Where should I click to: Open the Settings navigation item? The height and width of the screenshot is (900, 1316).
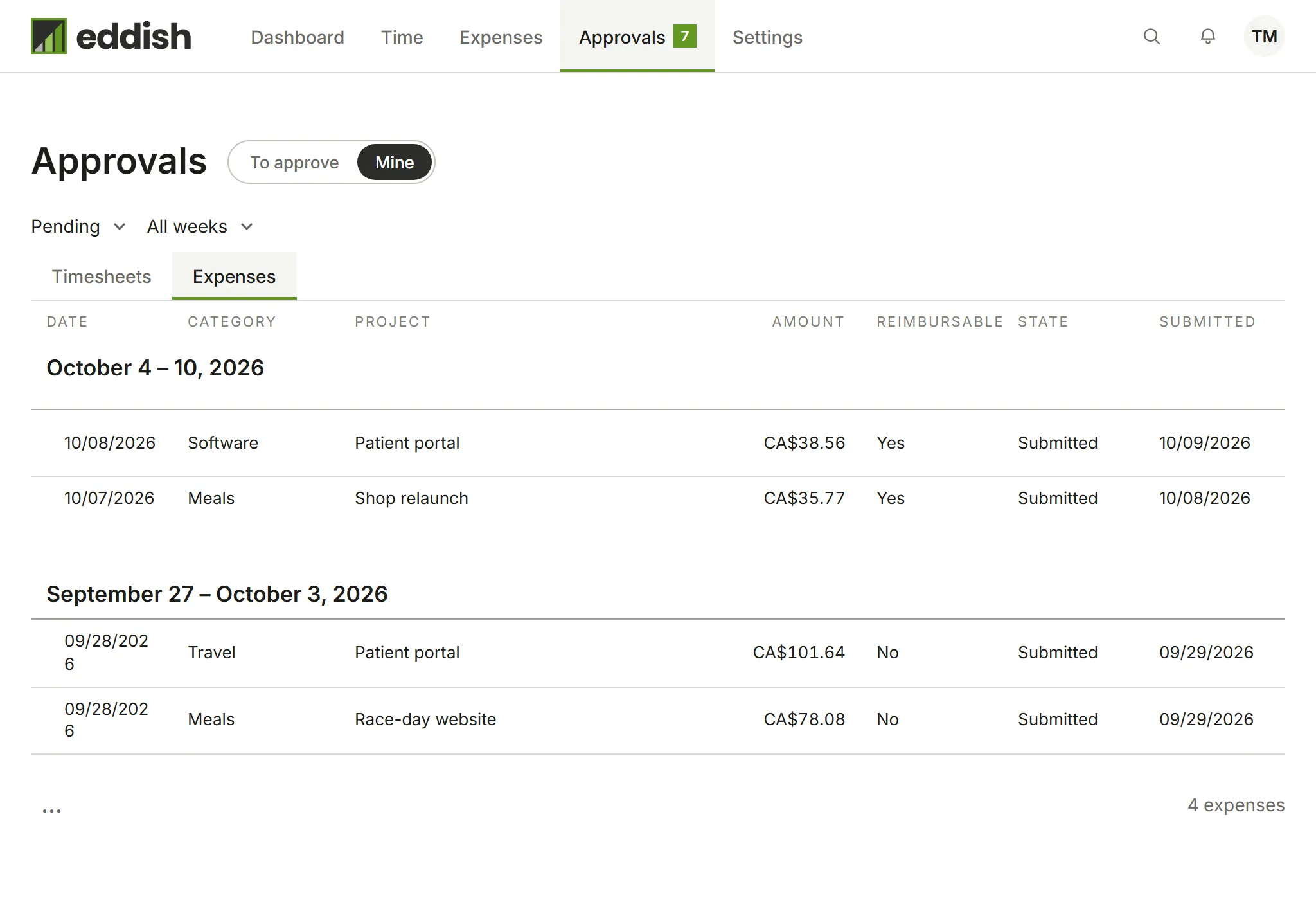tap(767, 37)
